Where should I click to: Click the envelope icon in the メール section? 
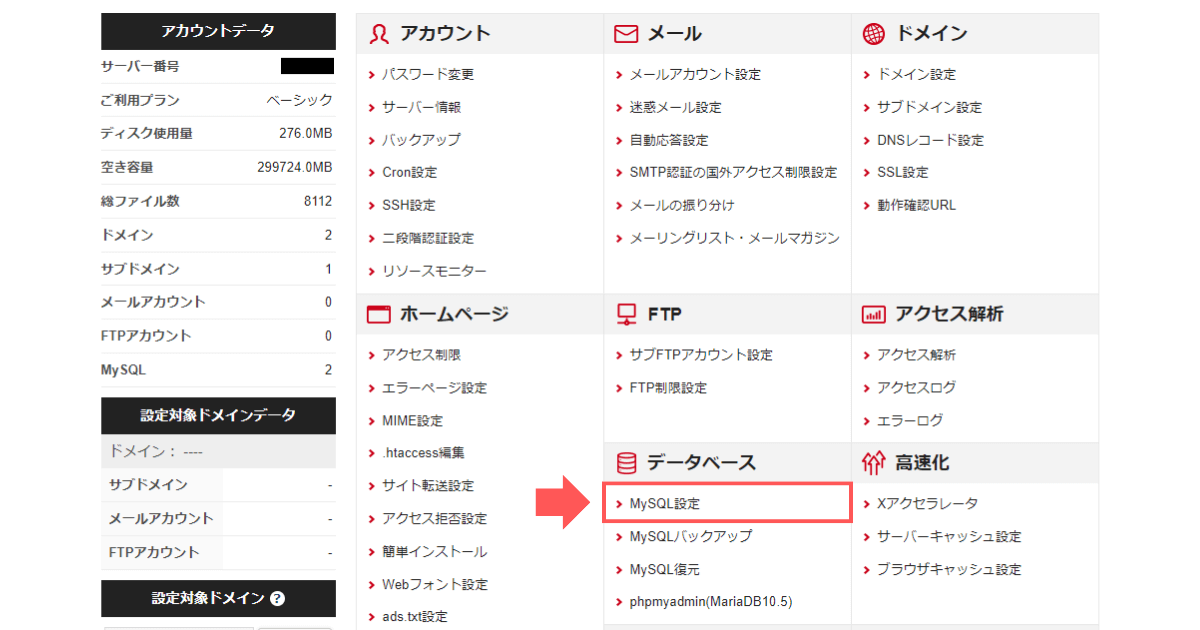click(x=626, y=33)
